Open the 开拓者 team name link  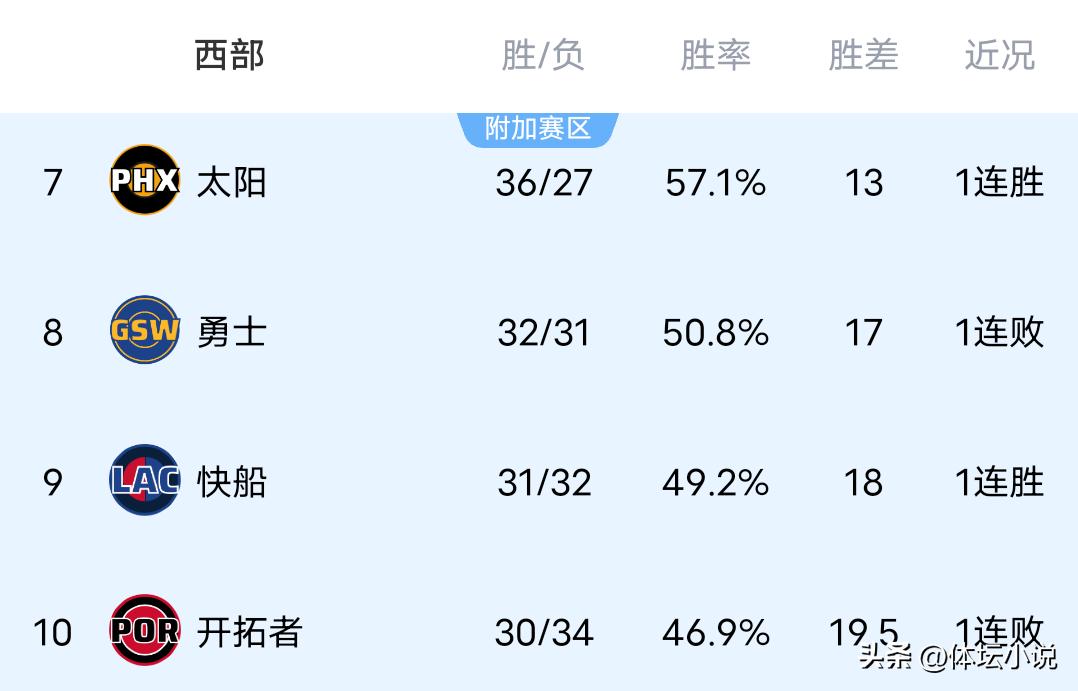tap(249, 632)
